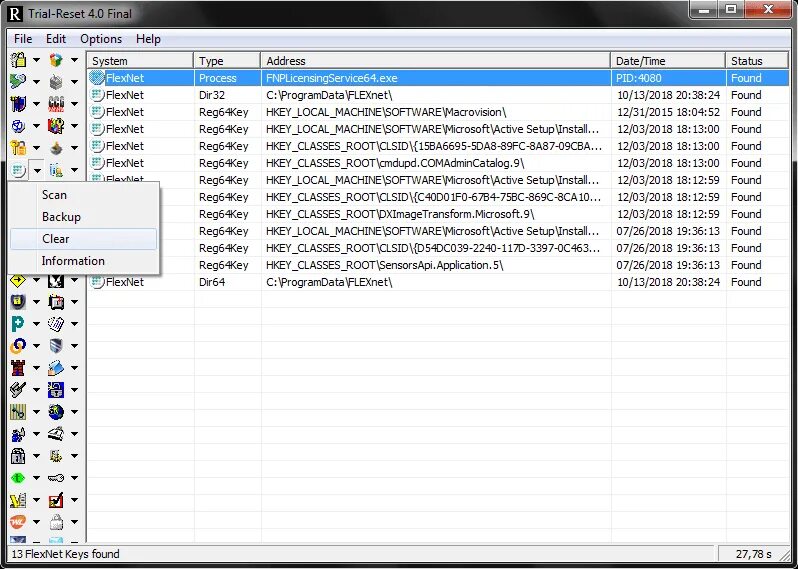Viewport: 798px width, 569px height.
Task: Sort by the Type column header
Action: [x=227, y=61]
